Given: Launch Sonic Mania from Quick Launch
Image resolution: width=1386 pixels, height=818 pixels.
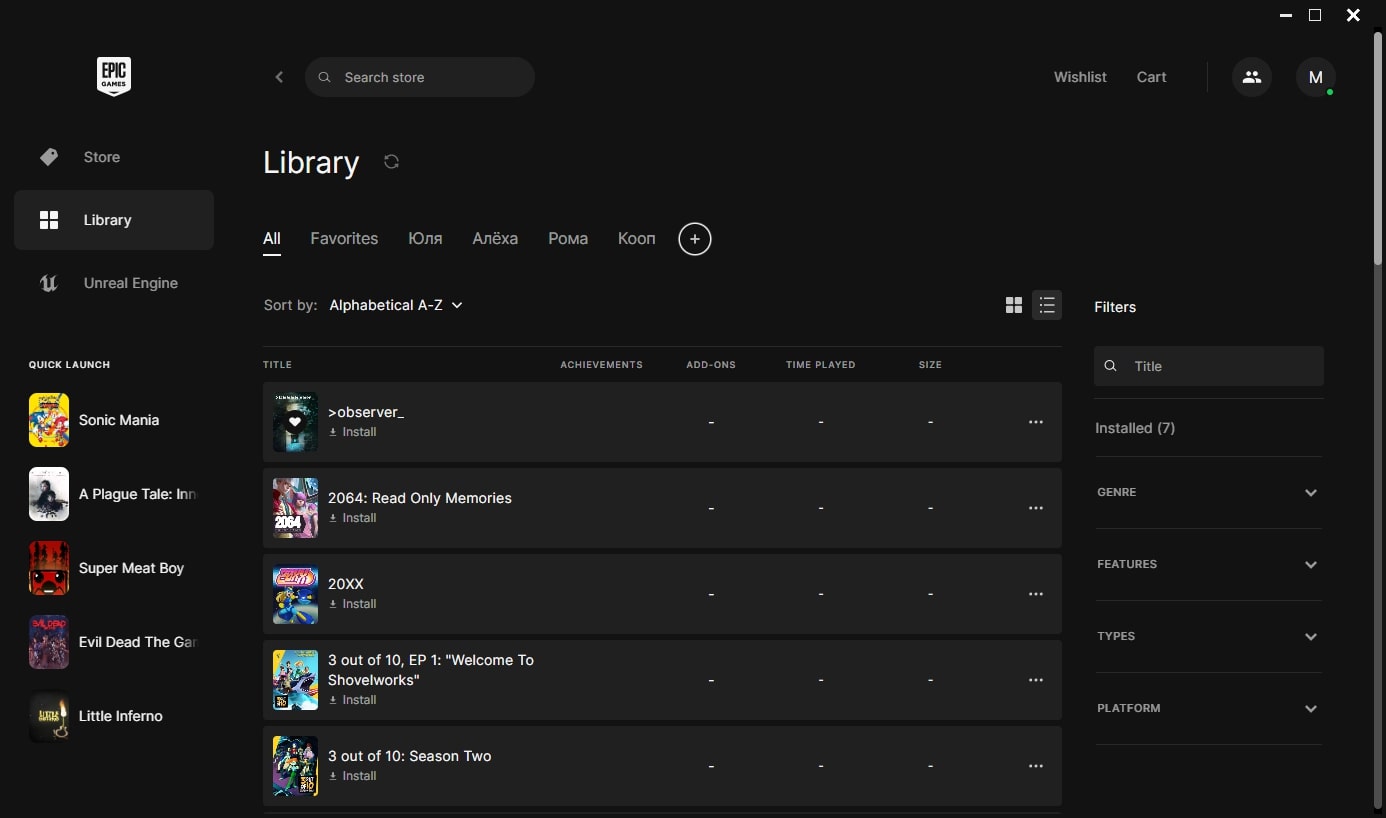Looking at the screenshot, I should coord(114,420).
